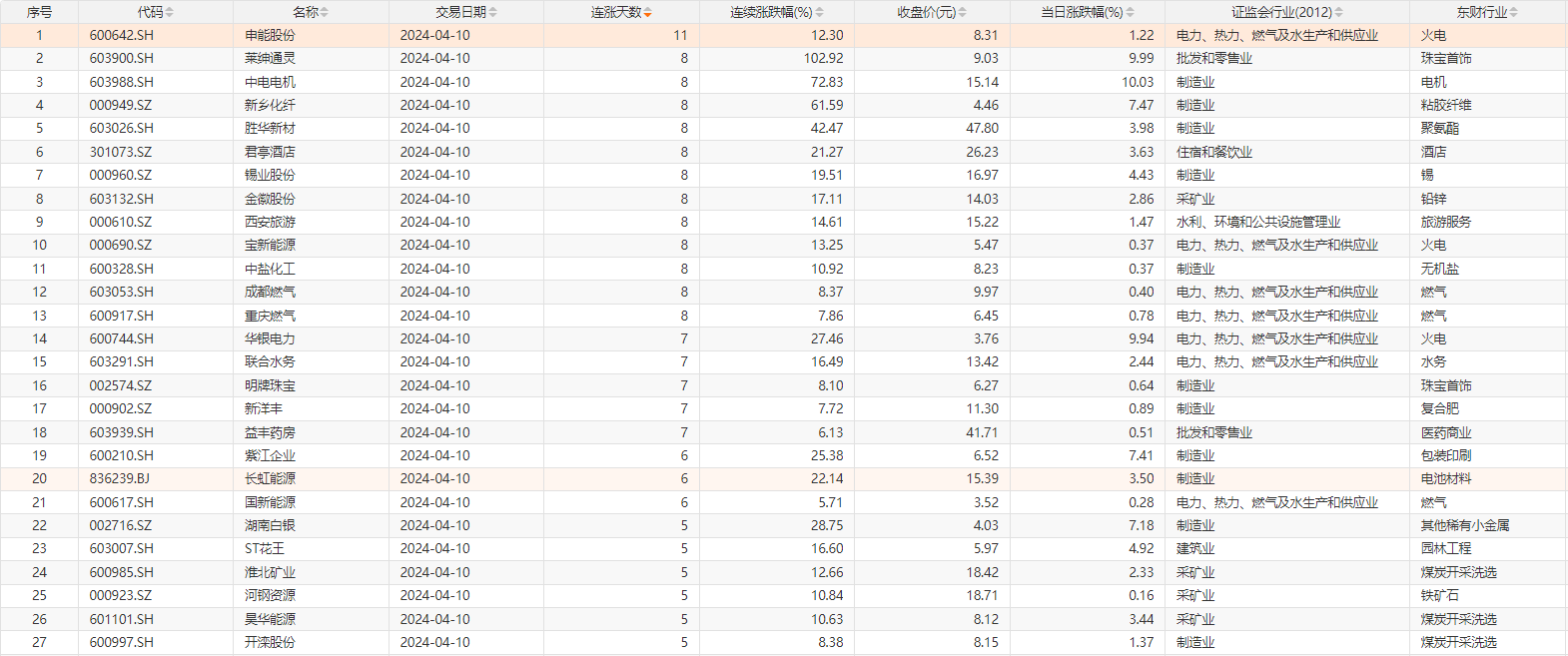Sort by 交易日期 using its sort icon
Viewport: 1568px width, 656px height.
coord(492,12)
